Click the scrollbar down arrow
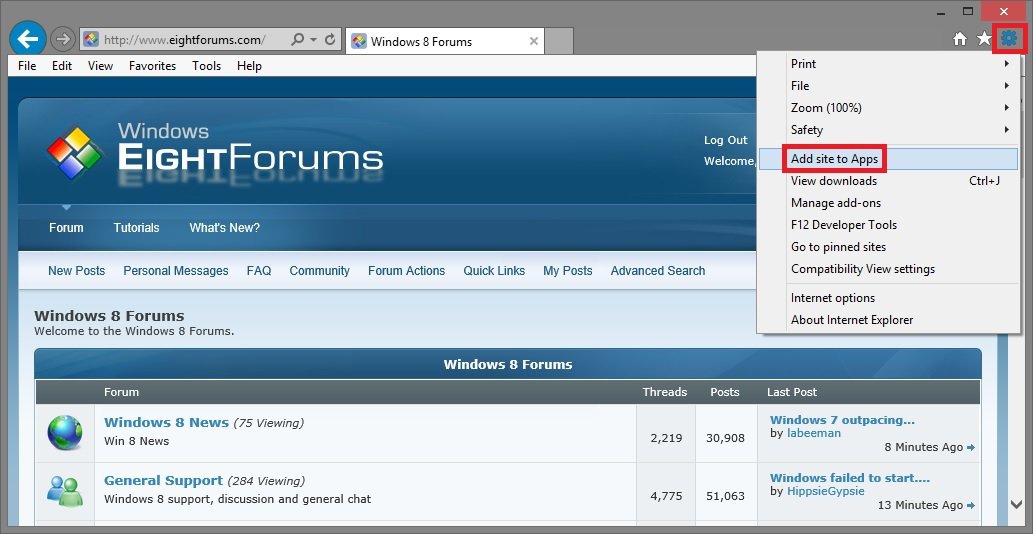1033x534 pixels. coord(1016,504)
